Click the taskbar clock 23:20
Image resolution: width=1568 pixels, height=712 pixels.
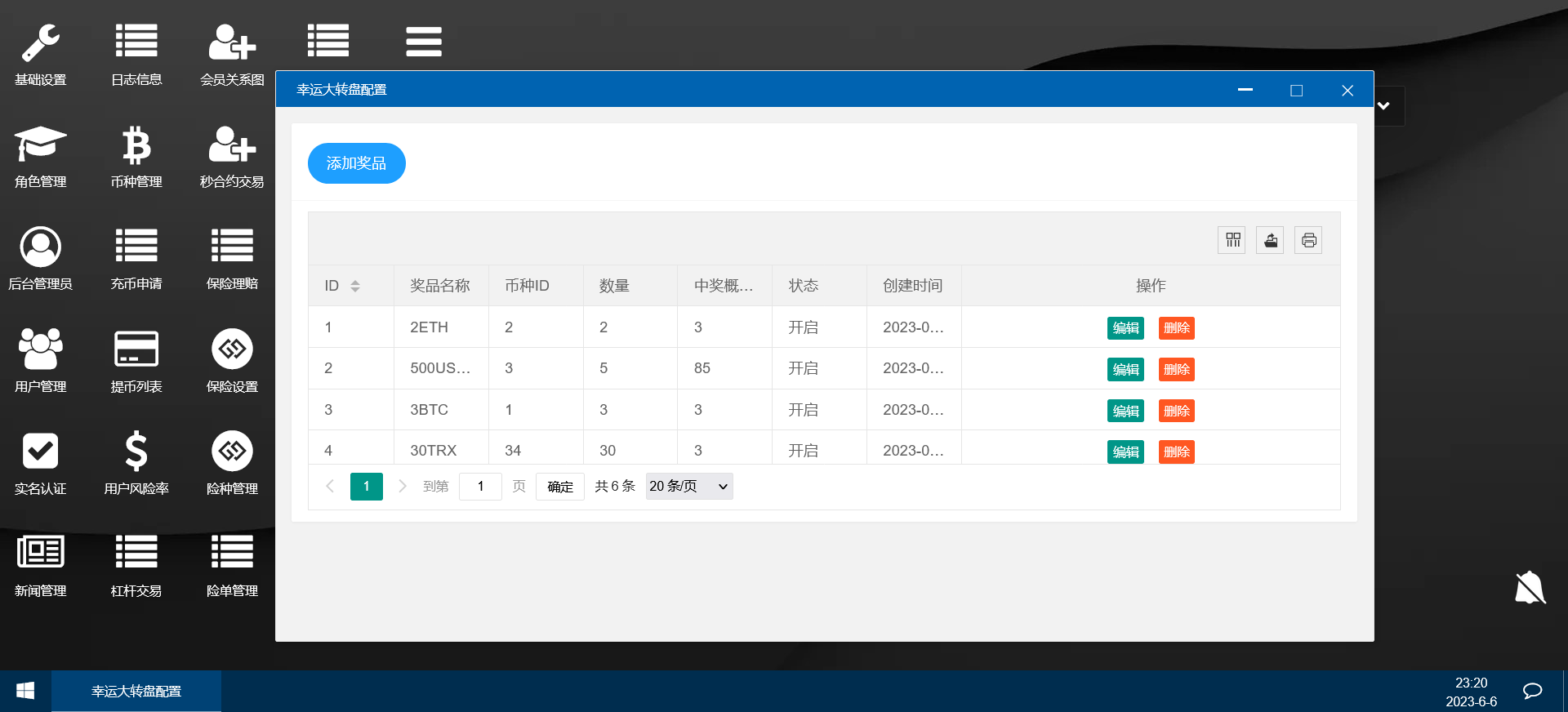pyautogui.click(x=1471, y=683)
